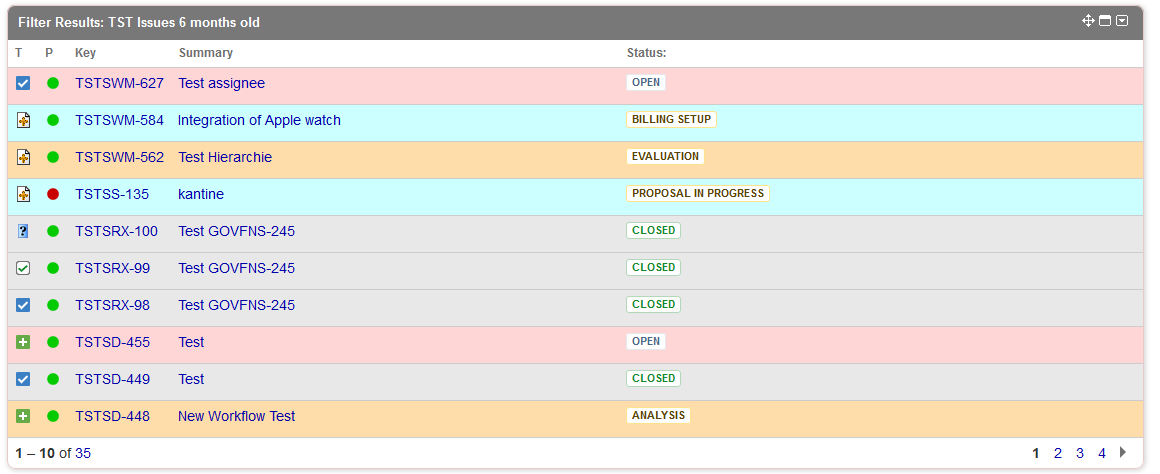This screenshot has width=1160, height=474.
Task: Click the task type icon for TSTSWM-627
Action: [x=23, y=83]
